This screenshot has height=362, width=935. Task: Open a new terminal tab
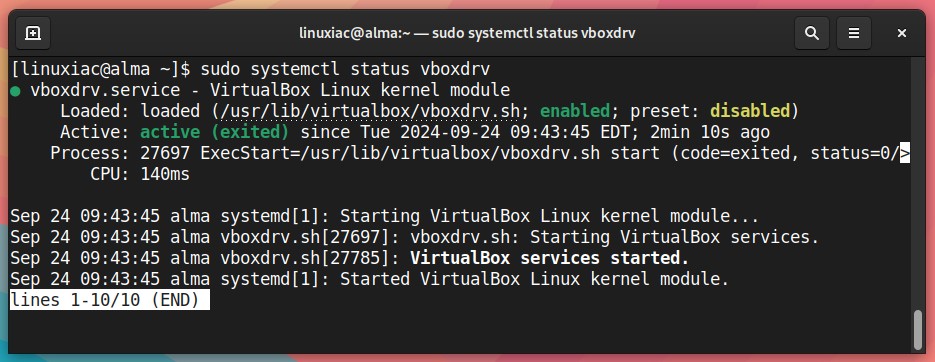click(x=33, y=33)
